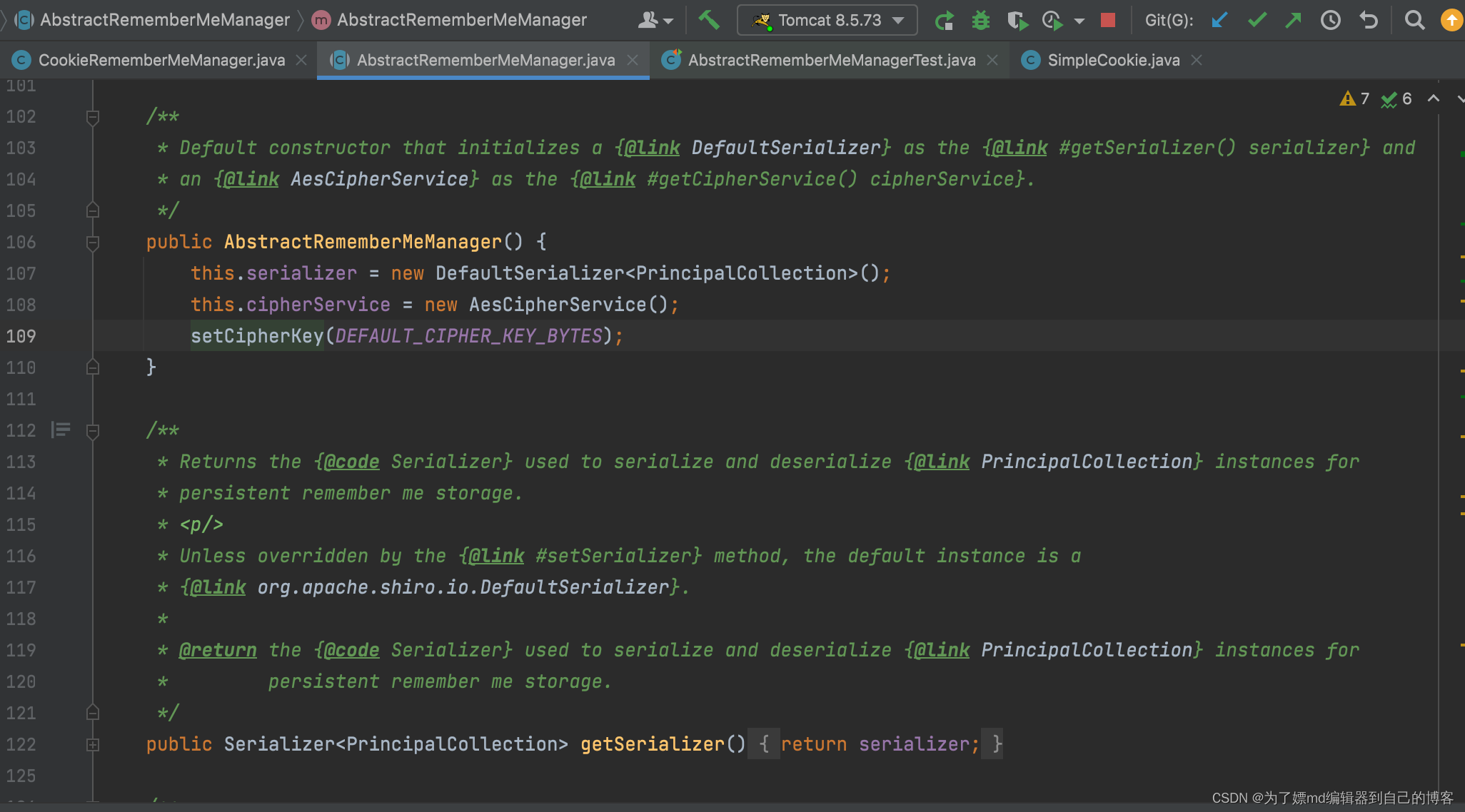Click line number 109 in gutter

point(21,336)
